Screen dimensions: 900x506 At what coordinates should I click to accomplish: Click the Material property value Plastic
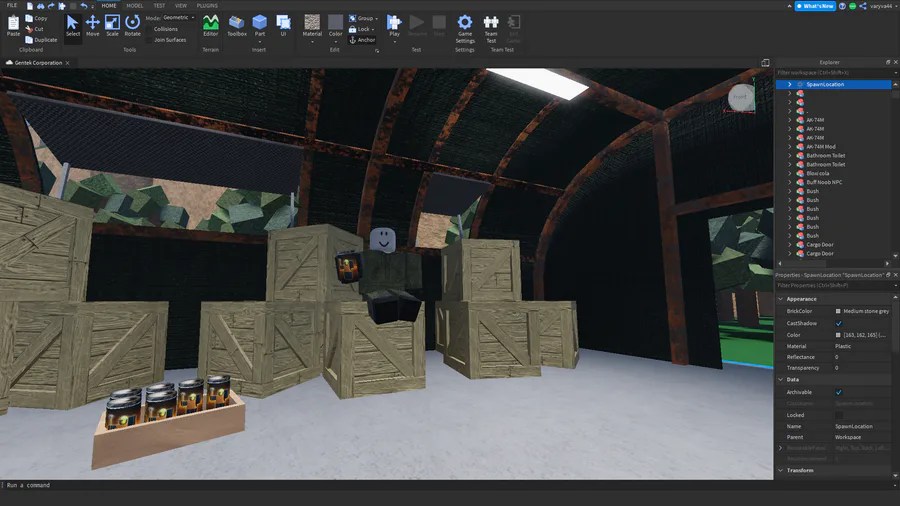tap(843, 347)
